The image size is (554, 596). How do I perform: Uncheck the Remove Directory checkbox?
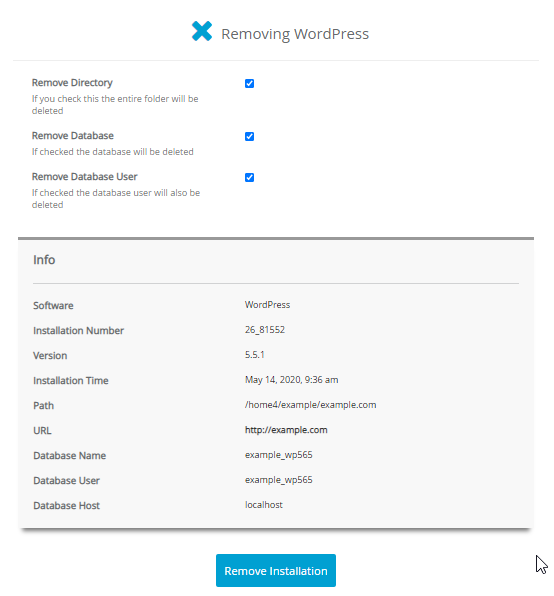click(x=249, y=83)
